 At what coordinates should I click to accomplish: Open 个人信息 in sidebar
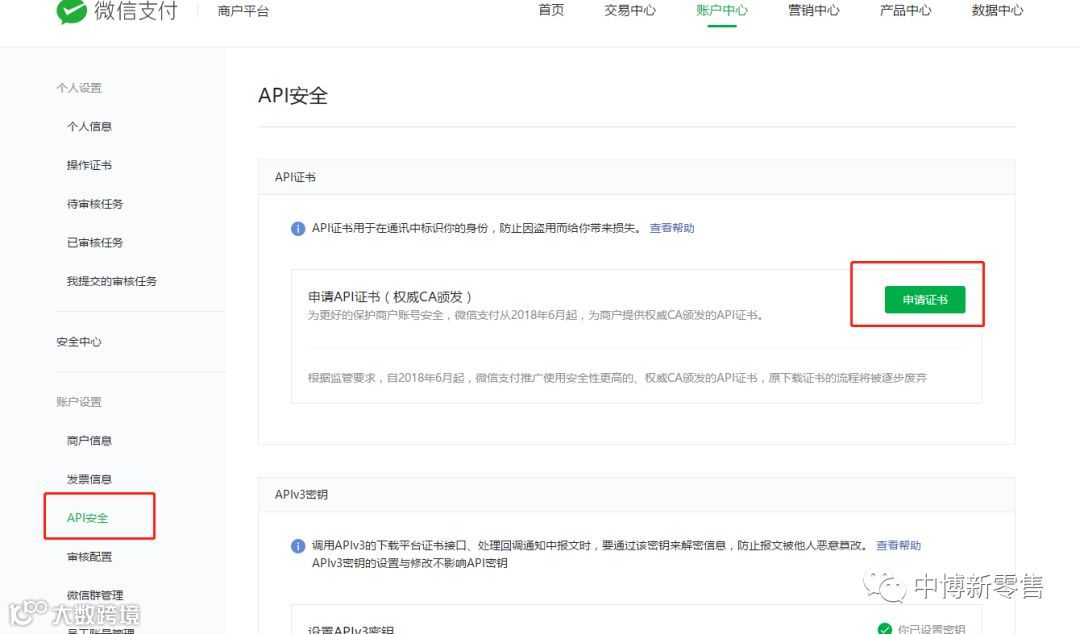point(89,126)
